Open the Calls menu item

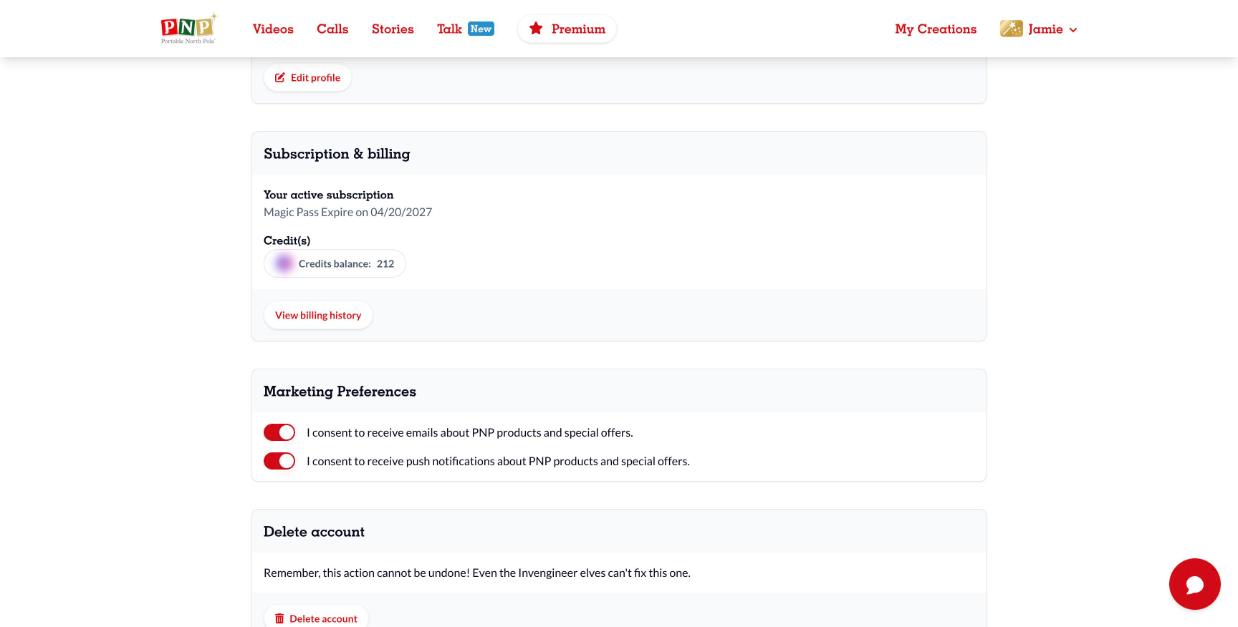333,29
